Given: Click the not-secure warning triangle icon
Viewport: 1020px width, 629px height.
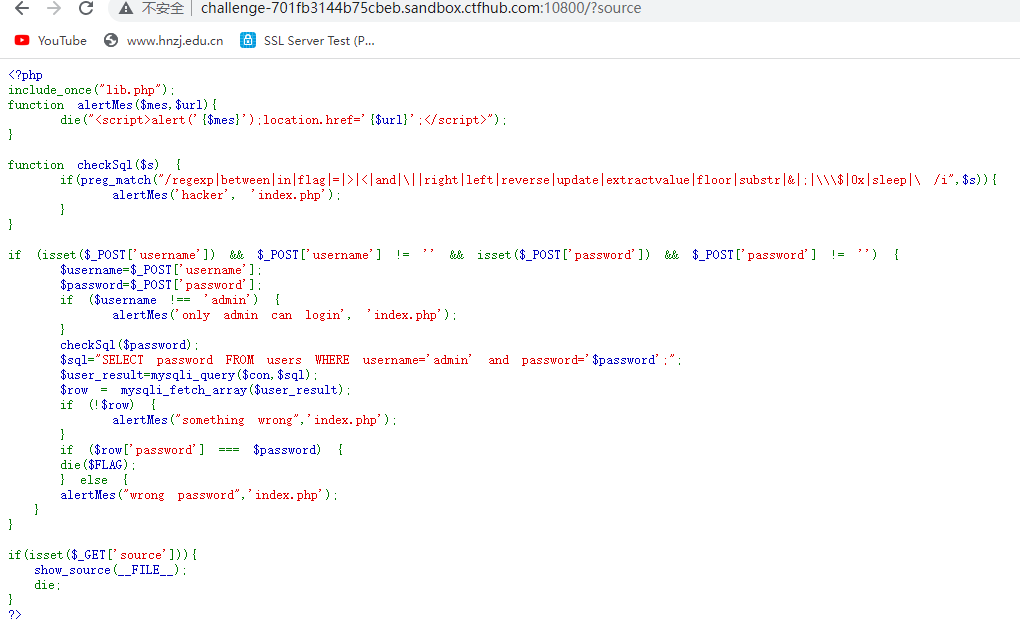Looking at the screenshot, I should pos(126,8).
